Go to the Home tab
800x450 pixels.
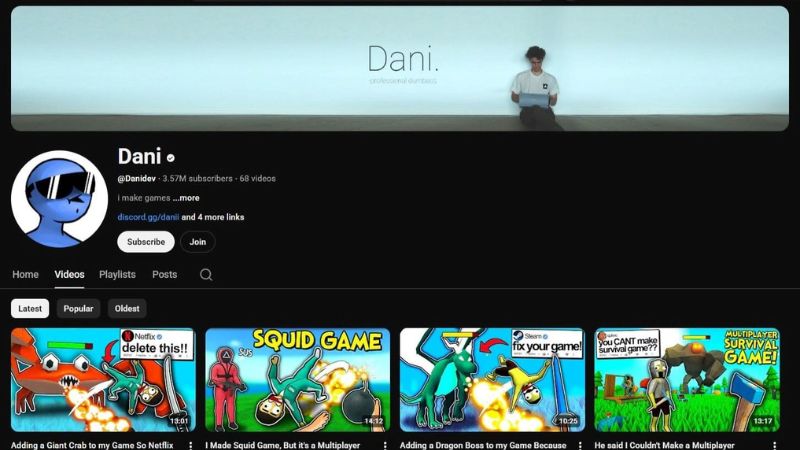pyautogui.click(x=26, y=274)
